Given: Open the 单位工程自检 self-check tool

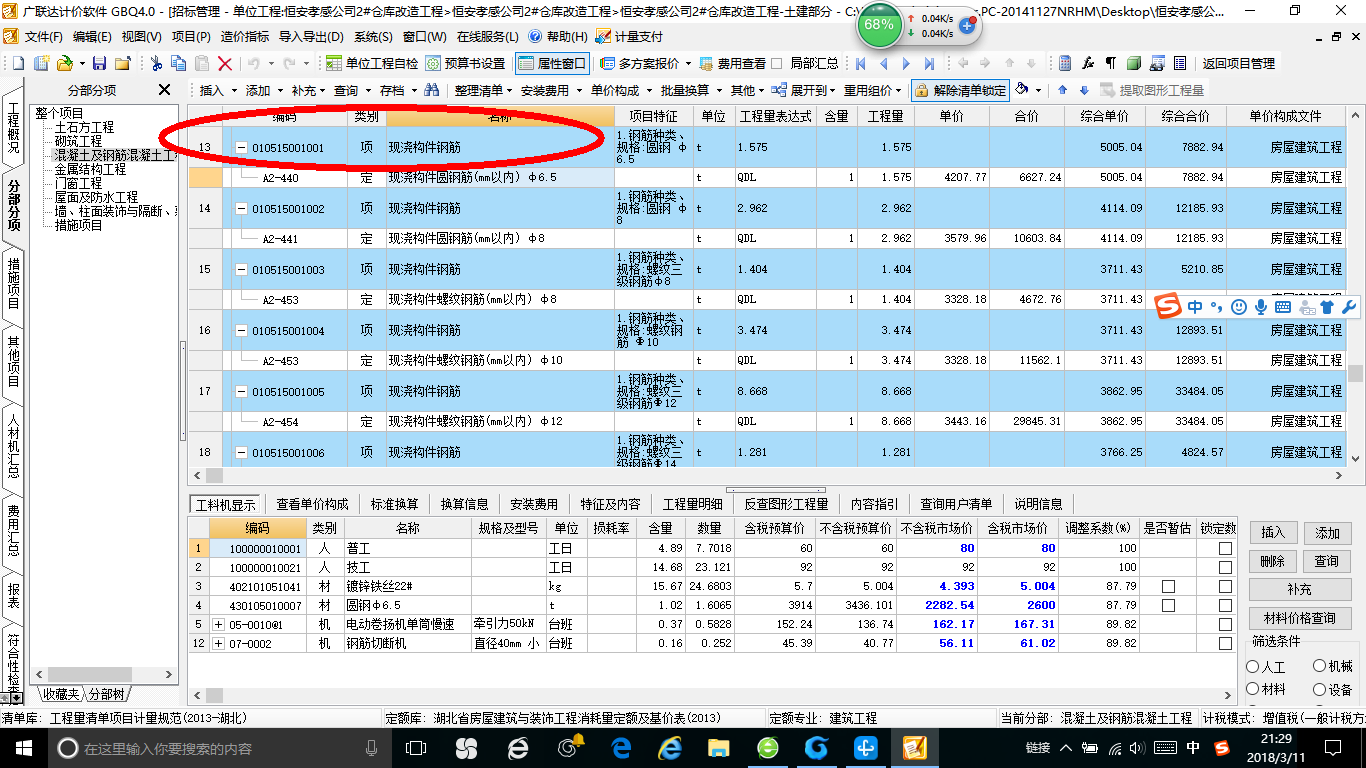Looking at the screenshot, I should coord(372,63).
